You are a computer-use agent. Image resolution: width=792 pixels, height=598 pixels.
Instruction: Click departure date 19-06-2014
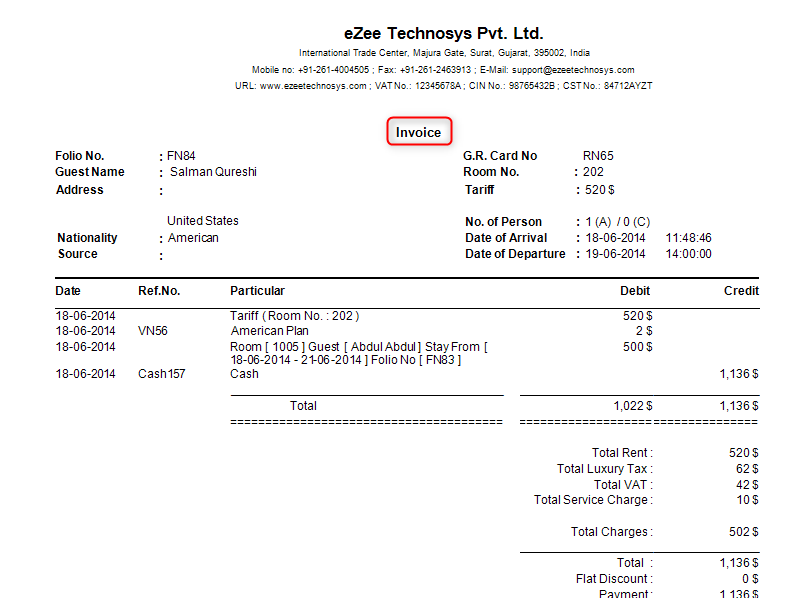tap(615, 254)
